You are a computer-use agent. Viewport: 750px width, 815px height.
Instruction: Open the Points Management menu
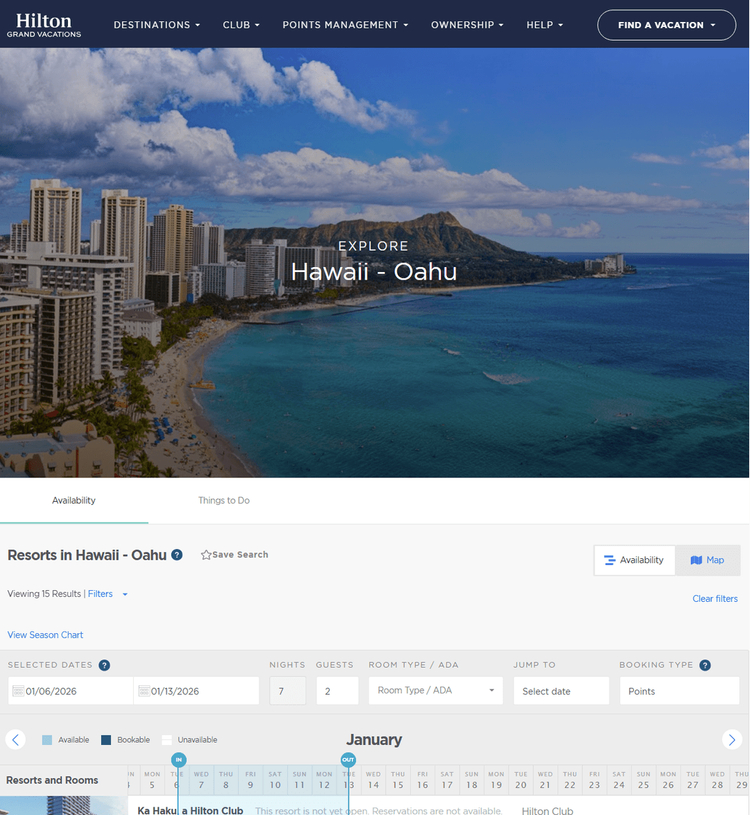[345, 25]
